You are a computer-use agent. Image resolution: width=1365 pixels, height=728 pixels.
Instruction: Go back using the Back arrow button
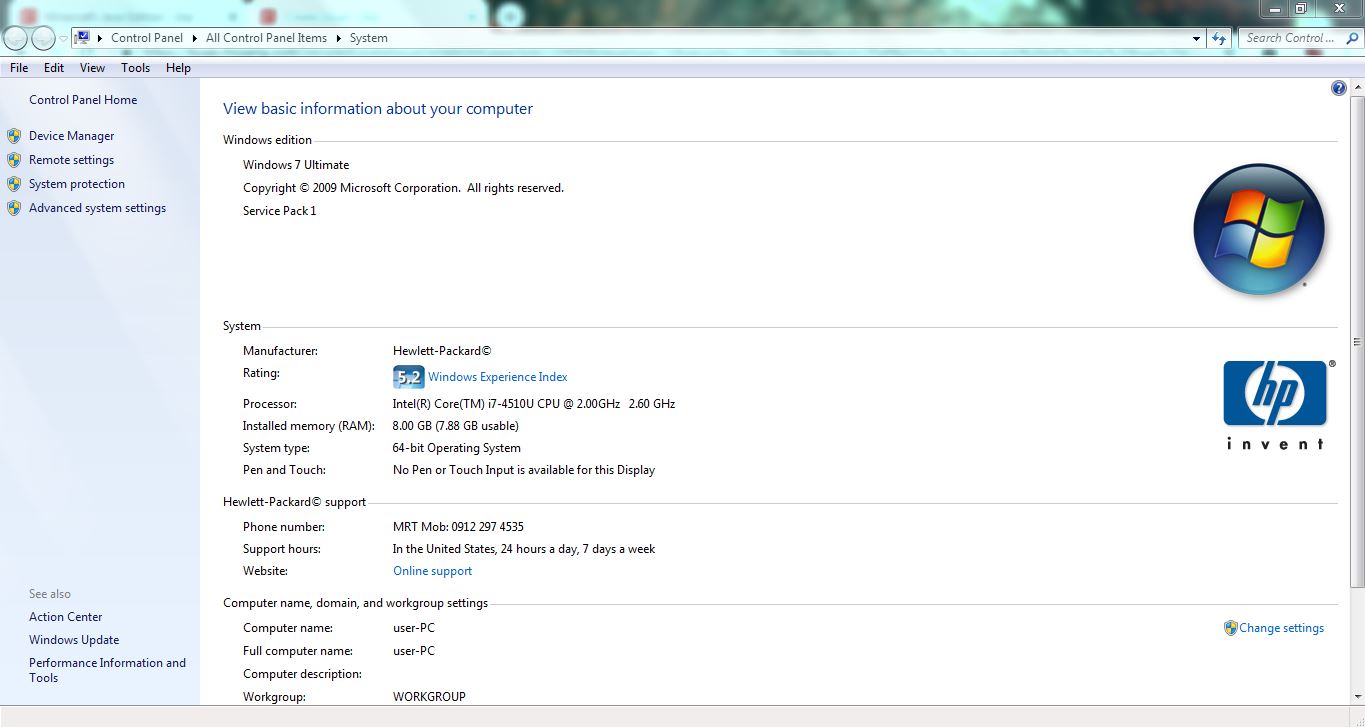[x=16, y=39]
